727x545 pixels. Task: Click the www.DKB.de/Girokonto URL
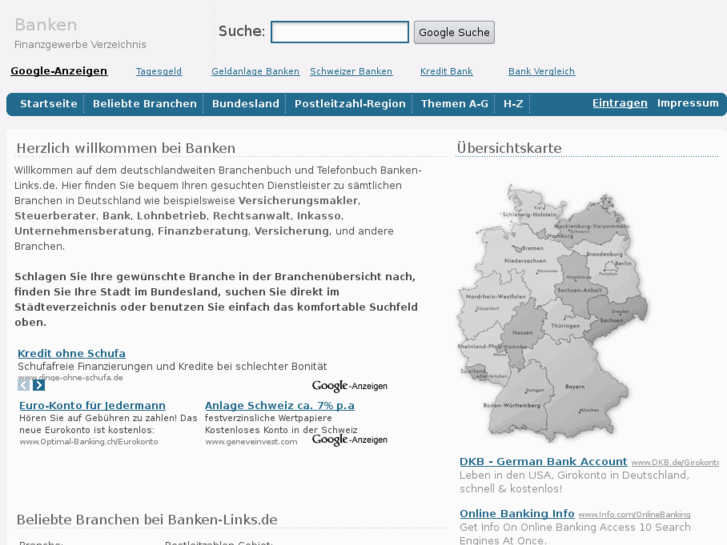tap(675, 462)
